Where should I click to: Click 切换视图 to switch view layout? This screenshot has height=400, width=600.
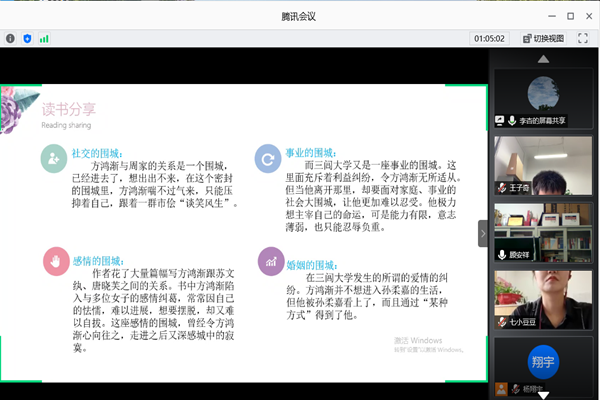[x=543, y=38]
